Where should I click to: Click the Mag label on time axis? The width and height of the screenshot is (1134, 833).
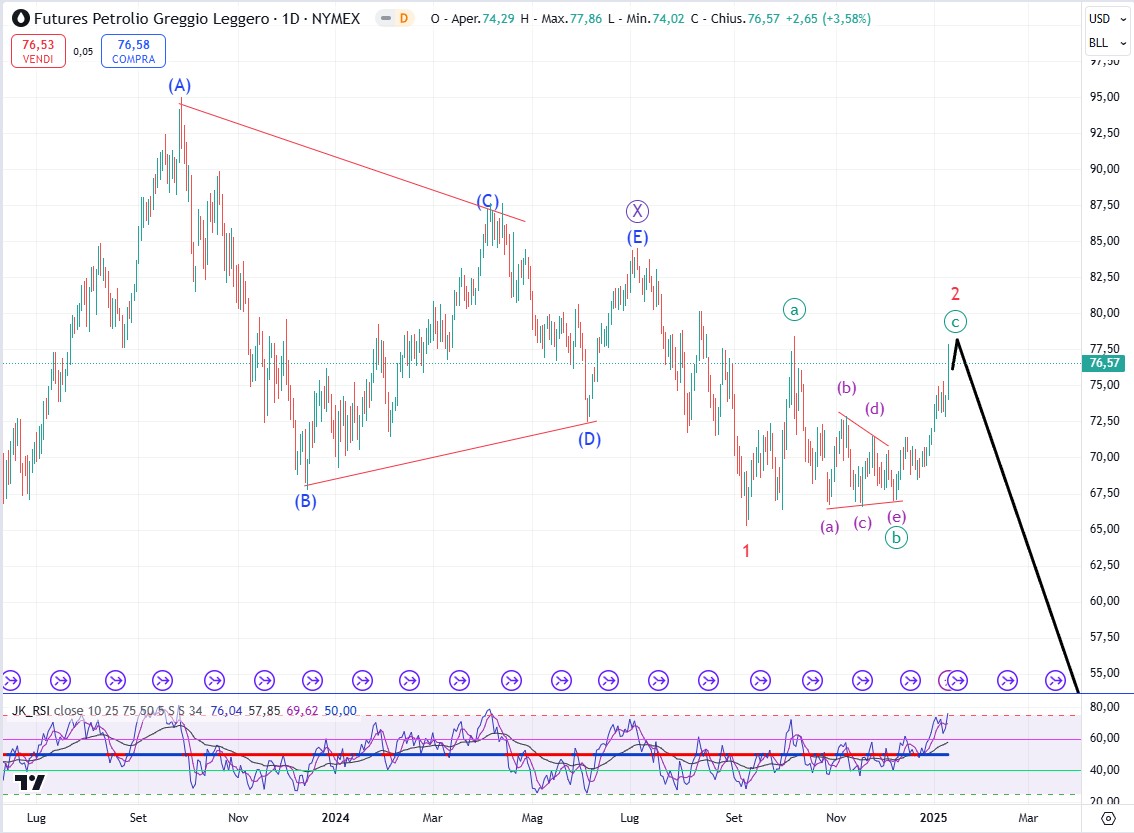pos(532,818)
